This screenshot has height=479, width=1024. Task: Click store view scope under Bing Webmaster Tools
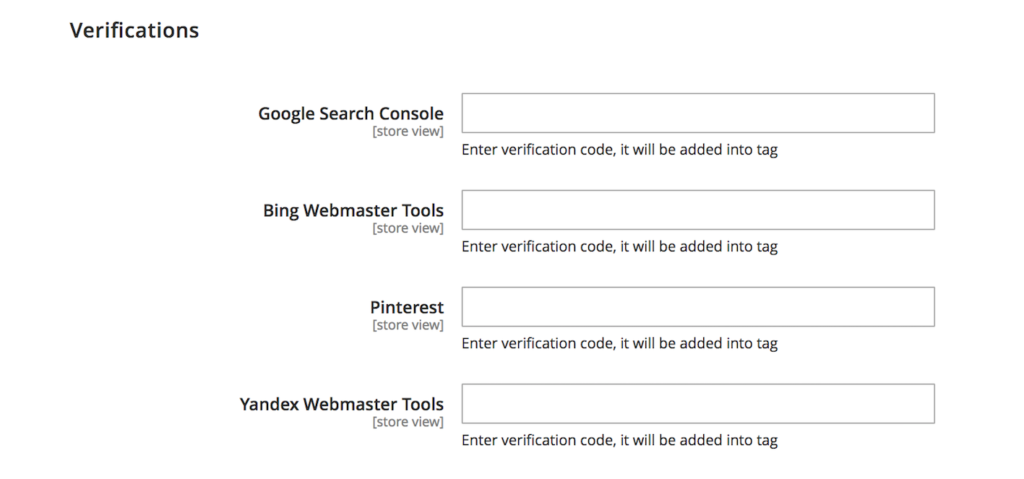(408, 228)
